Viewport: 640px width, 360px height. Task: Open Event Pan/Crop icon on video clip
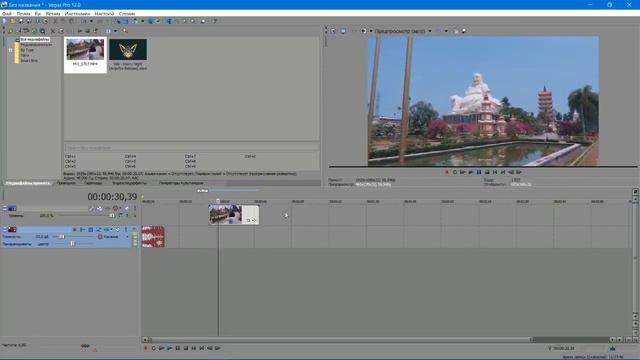tap(248, 220)
